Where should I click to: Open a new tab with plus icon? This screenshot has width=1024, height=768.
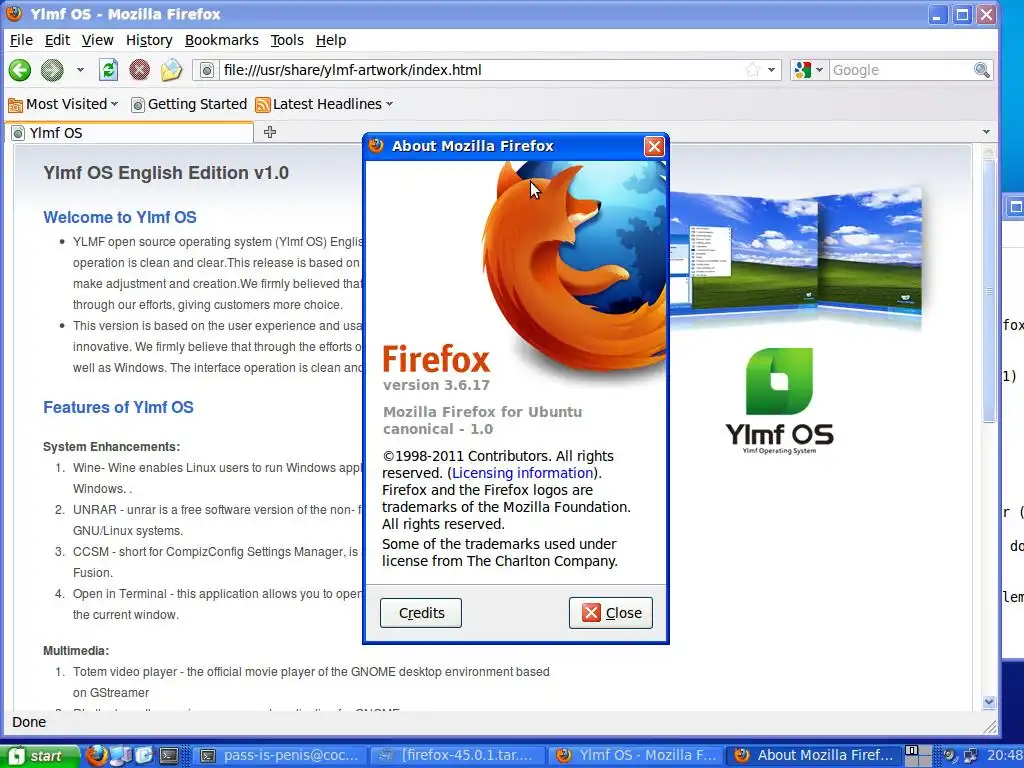(270, 133)
